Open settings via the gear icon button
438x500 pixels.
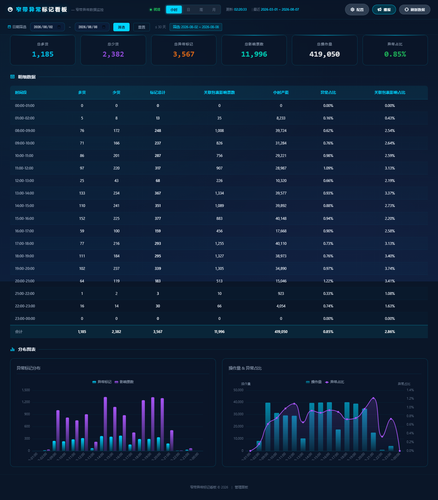pyautogui.click(x=357, y=10)
